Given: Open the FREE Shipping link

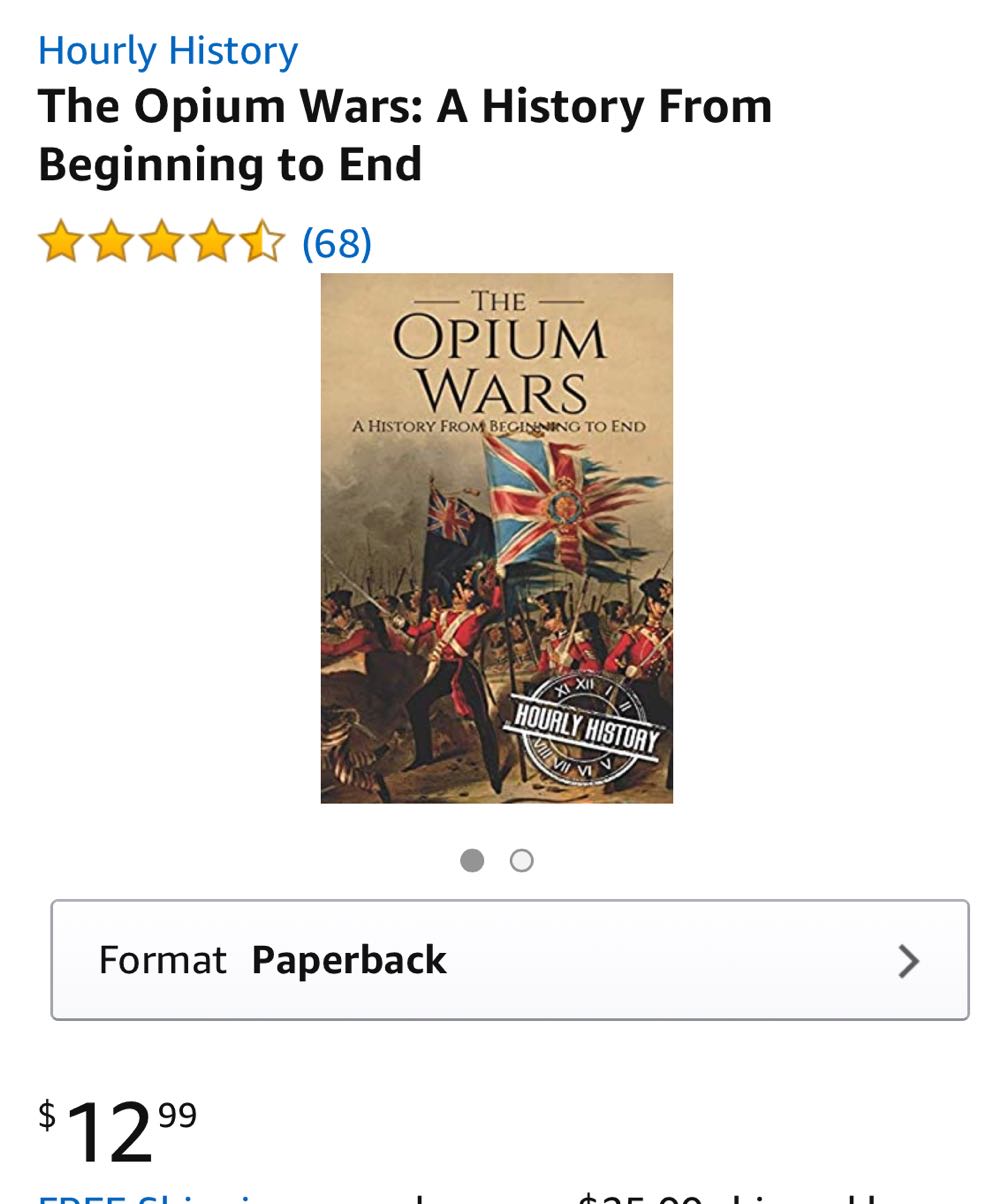Looking at the screenshot, I should tap(150, 1197).
